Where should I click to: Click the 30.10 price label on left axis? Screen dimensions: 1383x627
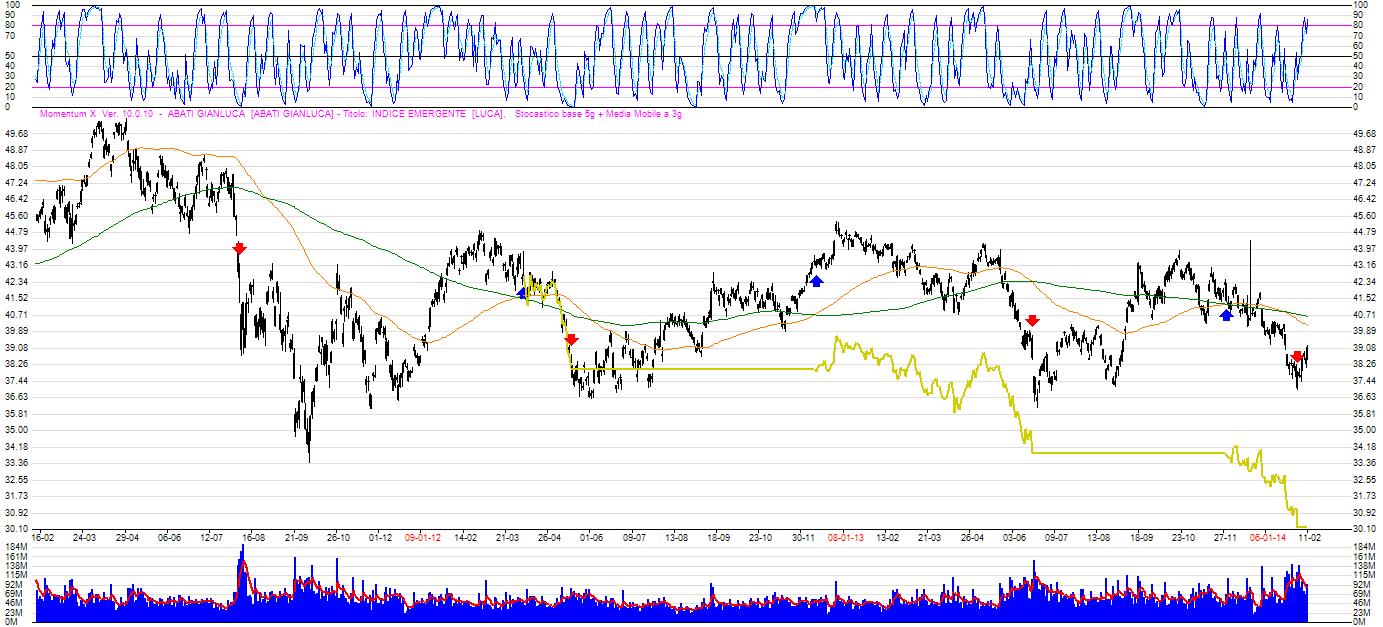point(16,528)
